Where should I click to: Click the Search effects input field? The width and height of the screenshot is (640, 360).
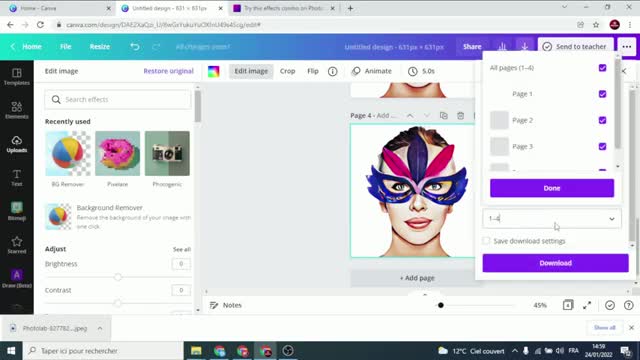point(118,99)
